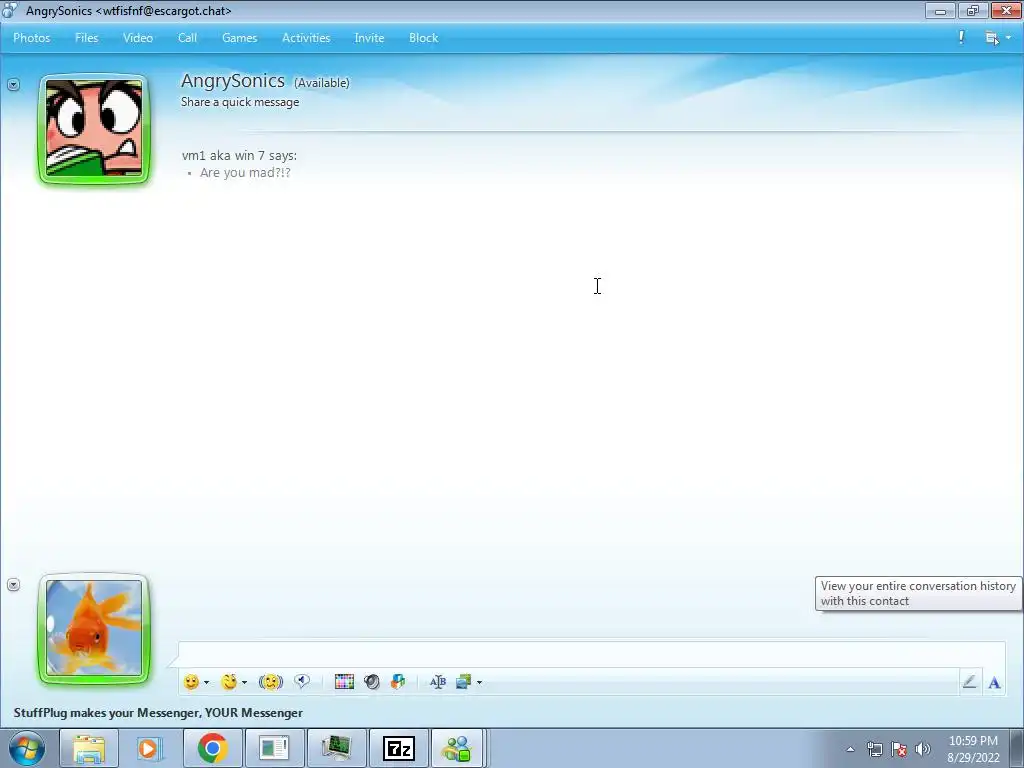
Task: Open Files menu item
Action: click(86, 38)
